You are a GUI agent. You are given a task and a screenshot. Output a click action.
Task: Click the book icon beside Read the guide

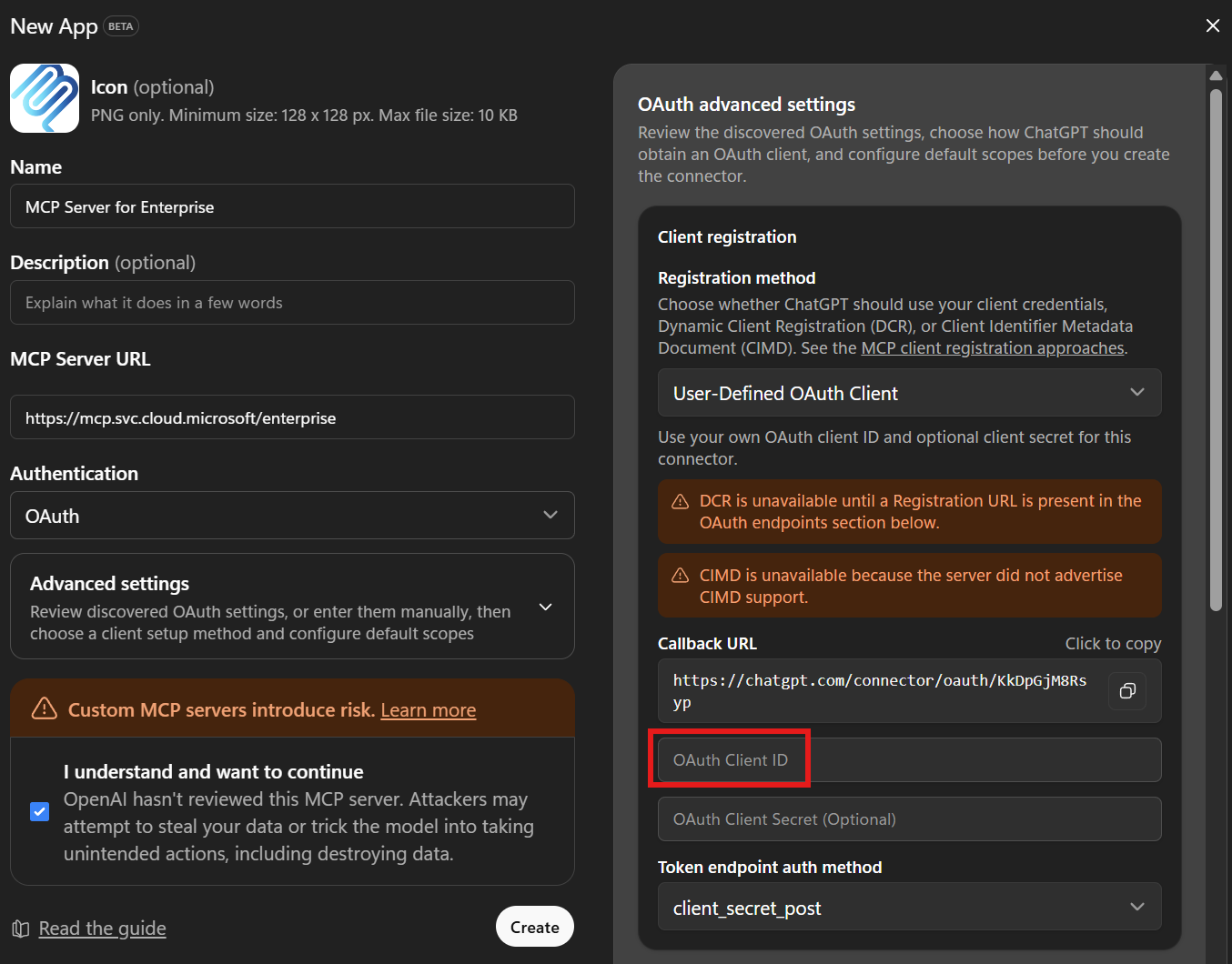click(x=20, y=928)
